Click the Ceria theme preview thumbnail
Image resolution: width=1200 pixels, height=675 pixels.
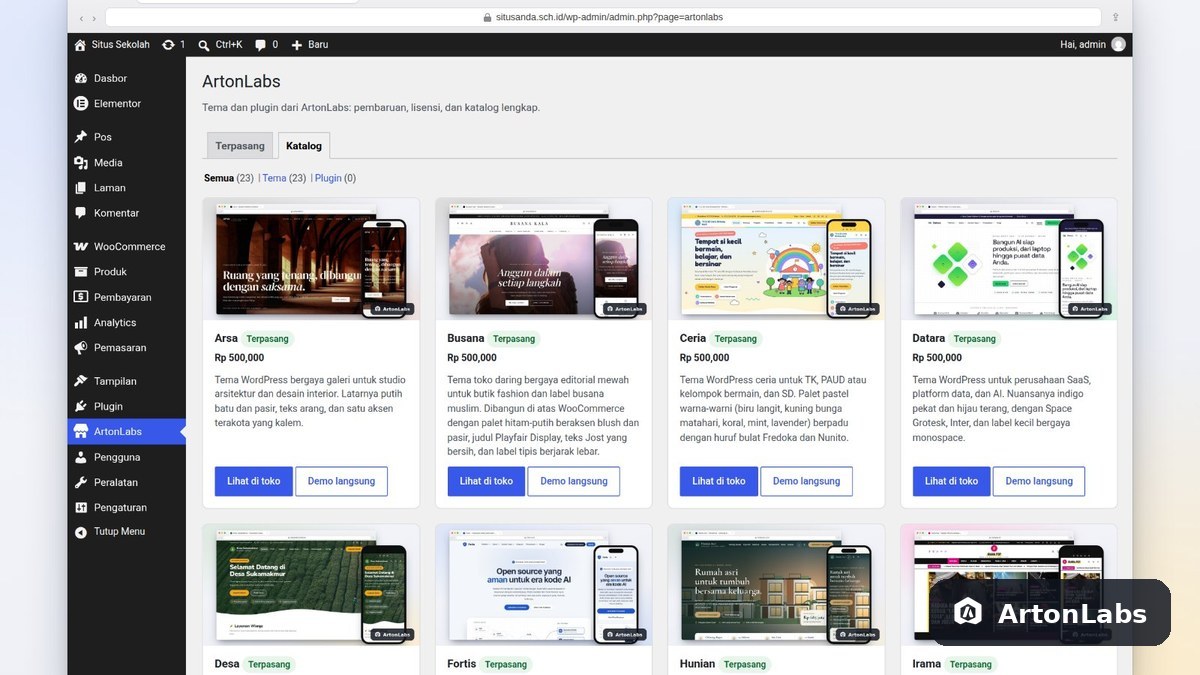click(x=776, y=259)
